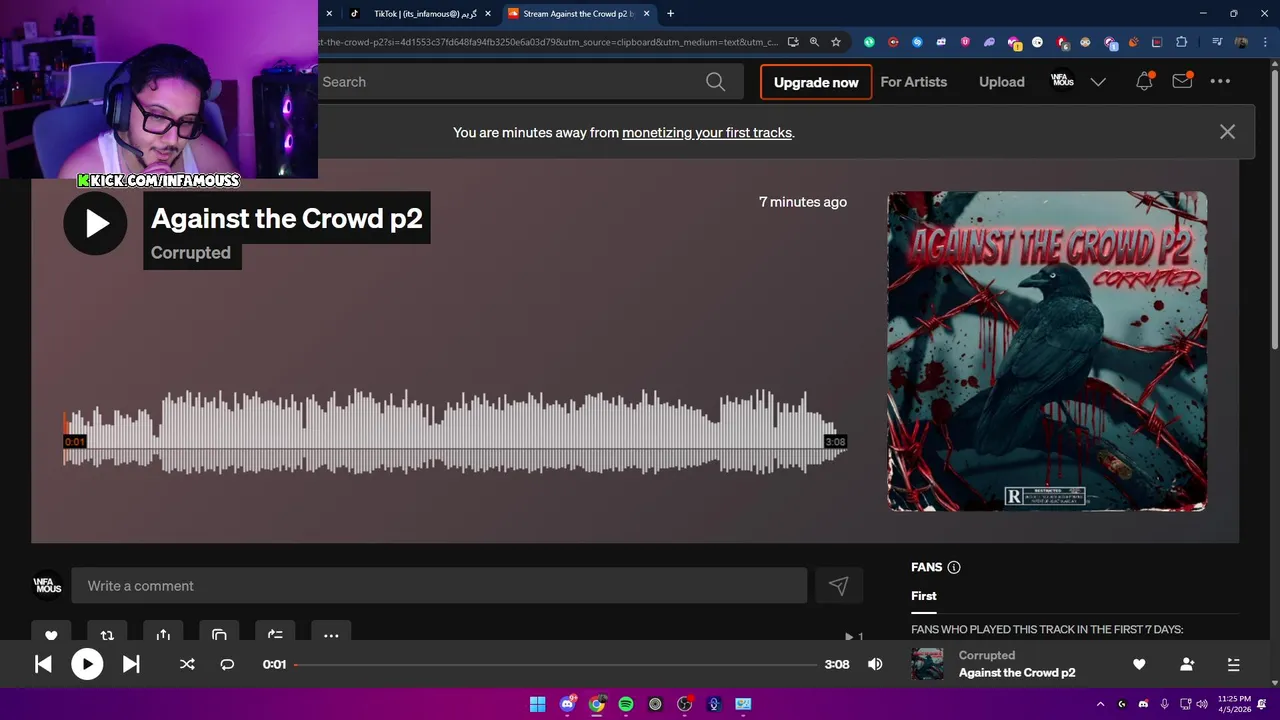Click the browser address bar URL
1280x720 pixels.
[548, 42]
